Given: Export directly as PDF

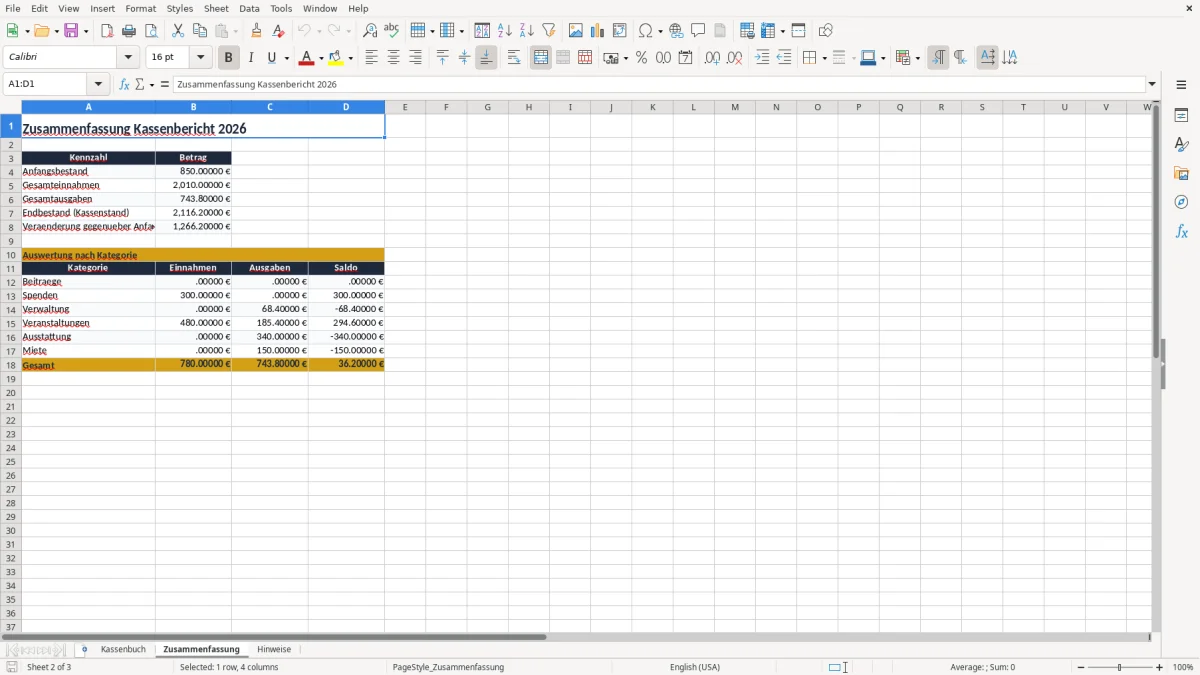Looking at the screenshot, I should [107, 31].
